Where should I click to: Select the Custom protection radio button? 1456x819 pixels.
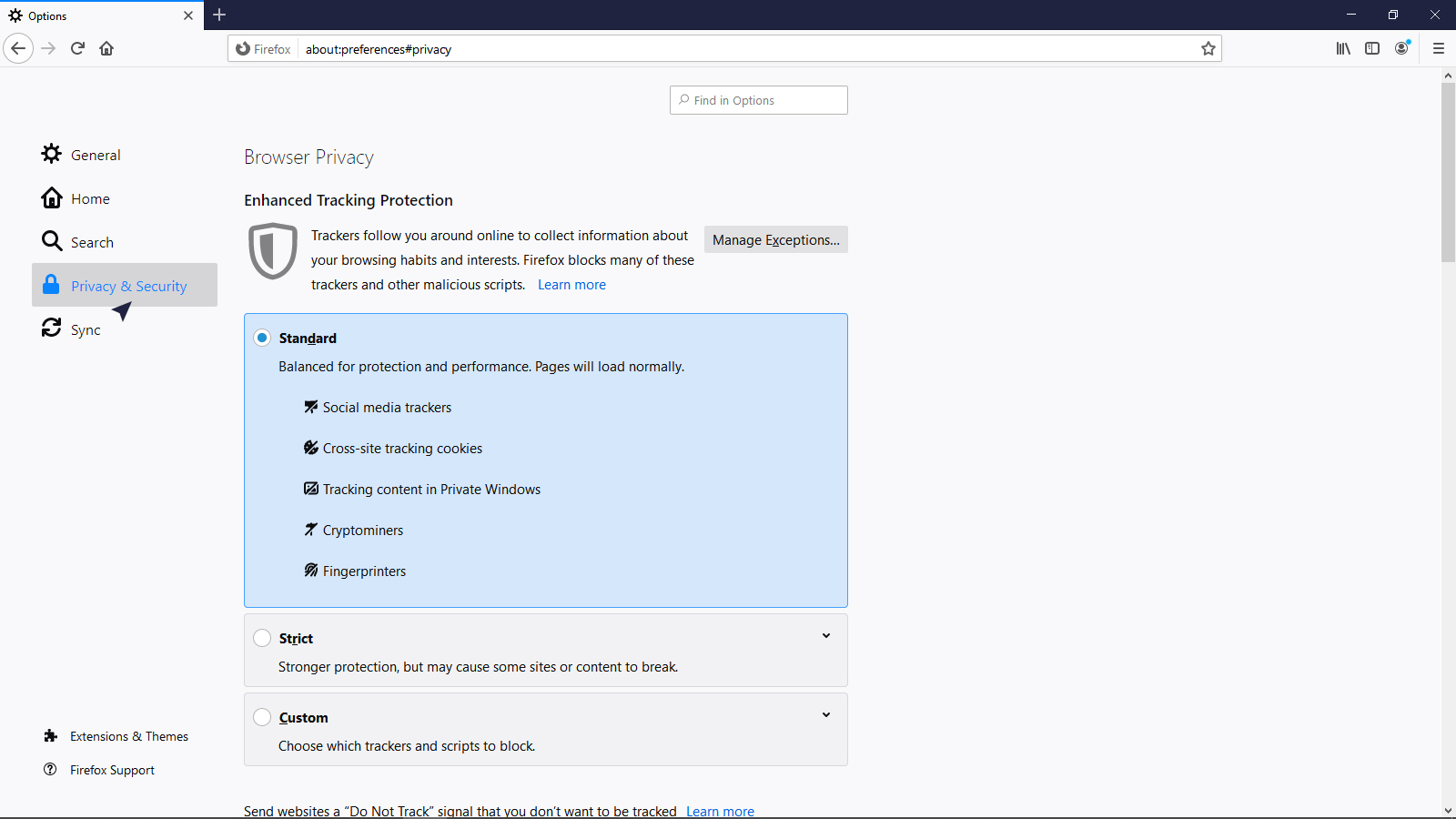click(262, 717)
